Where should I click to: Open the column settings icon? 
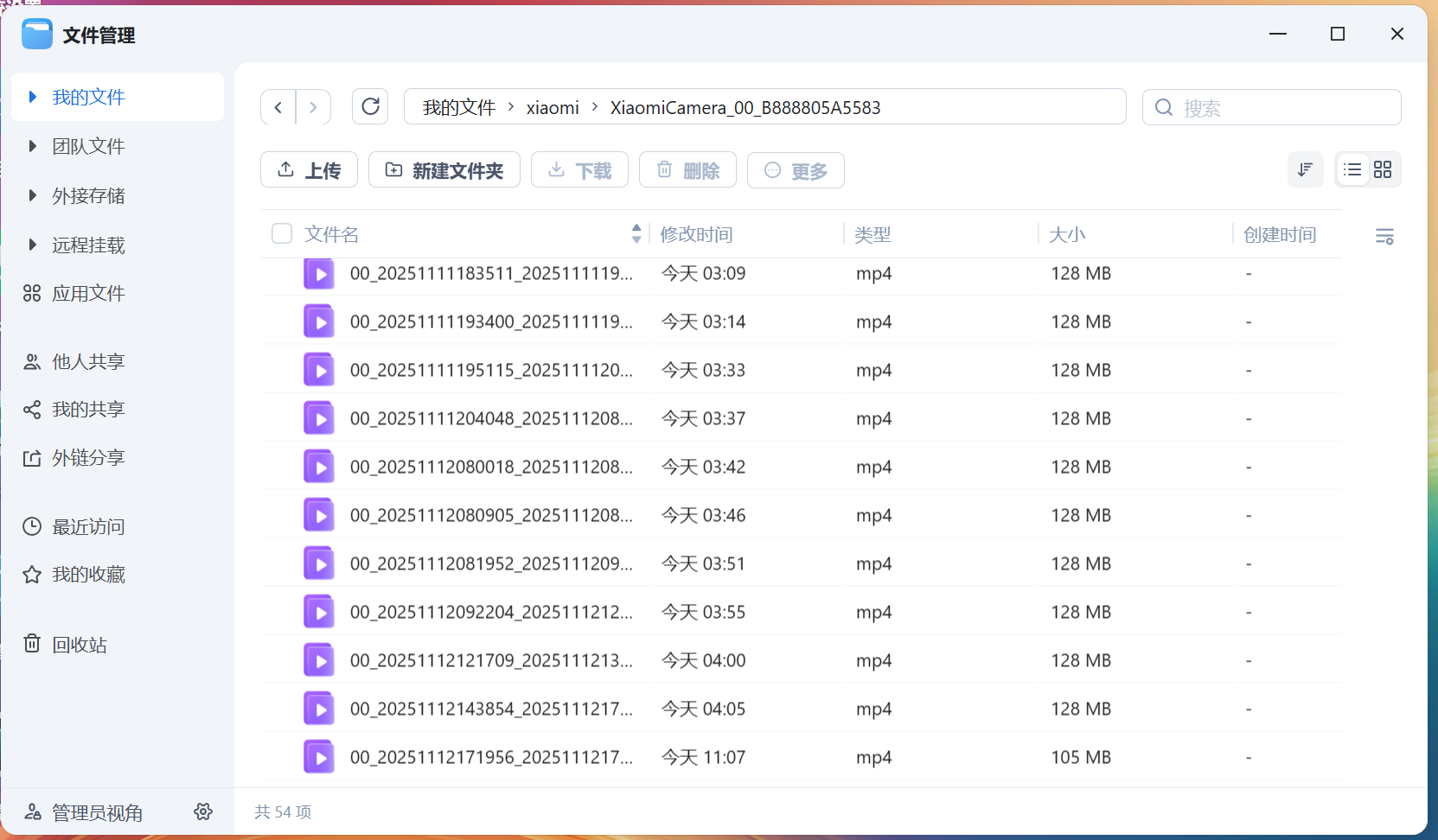point(1384,236)
